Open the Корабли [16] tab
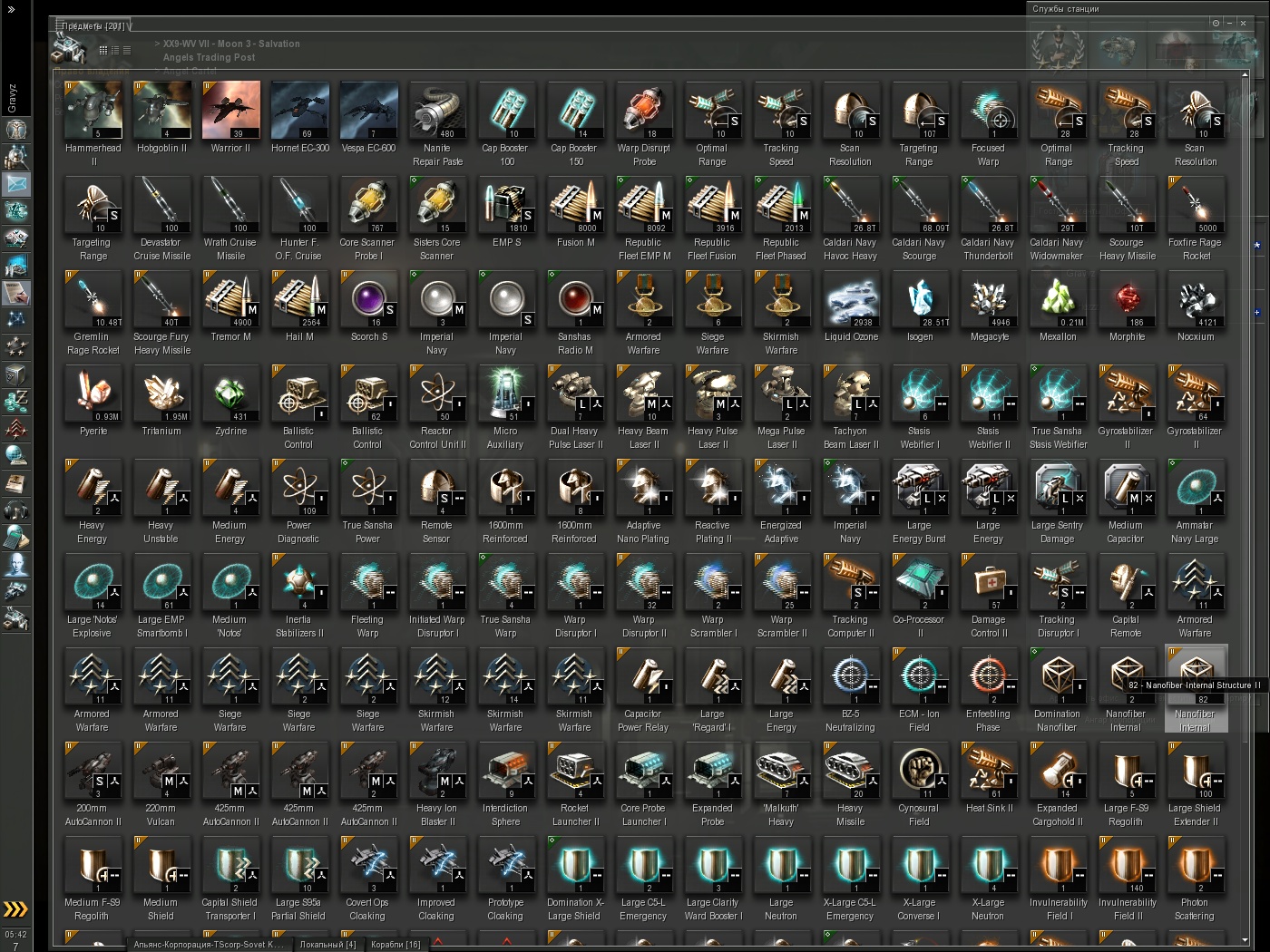 click(396, 945)
